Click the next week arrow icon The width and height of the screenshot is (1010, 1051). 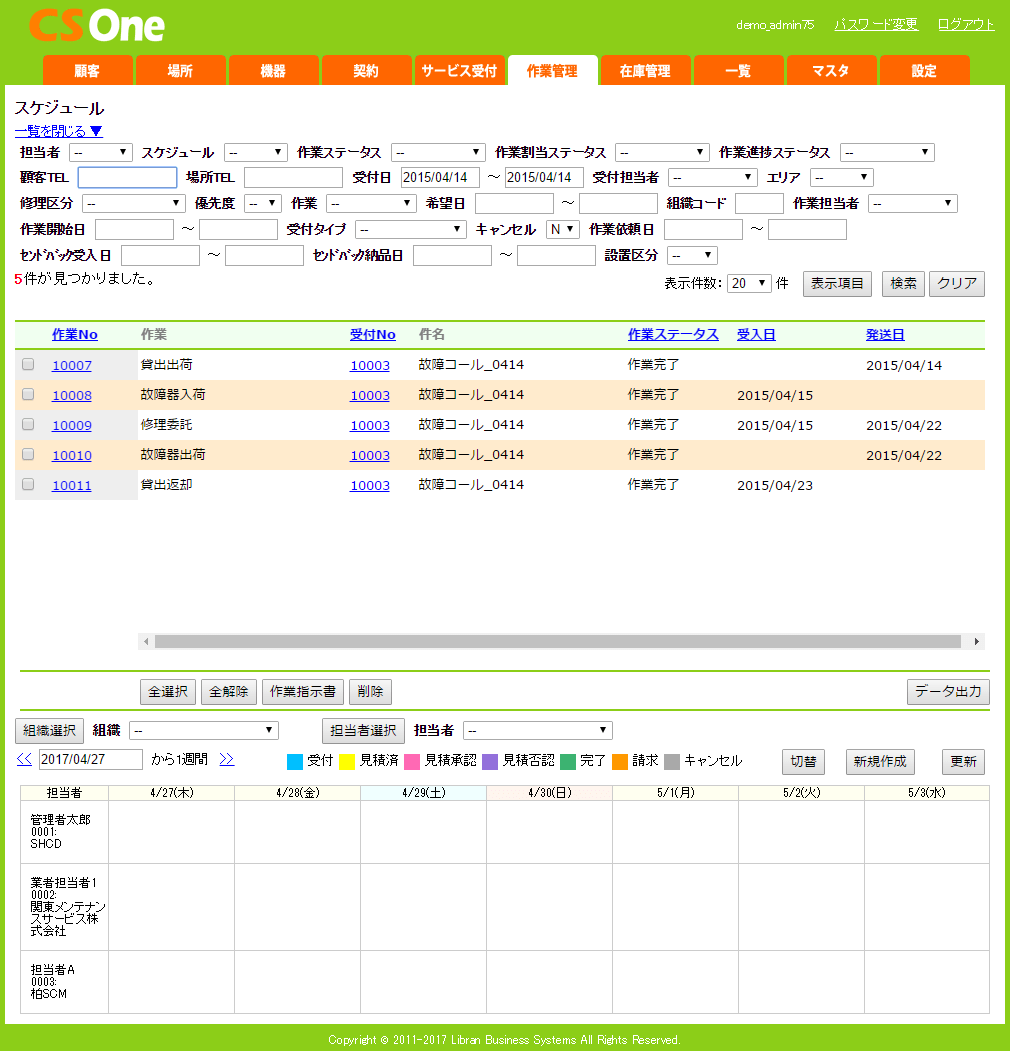pos(226,759)
